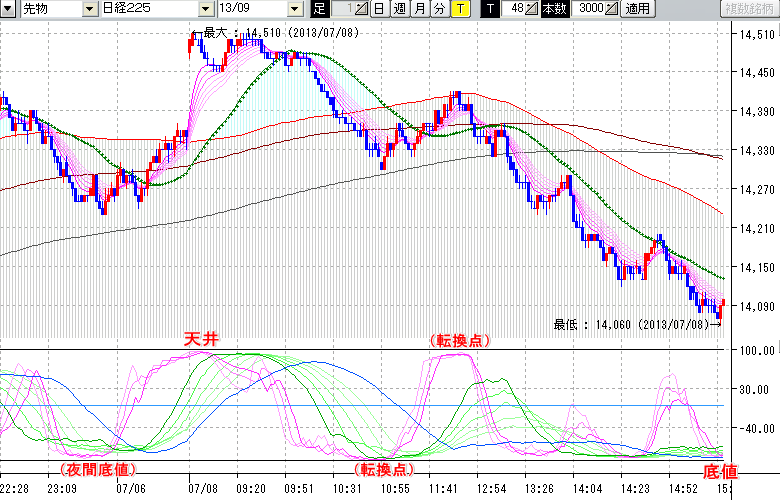Image resolution: width=780 pixels, height=500 pixels.
Task: Click the spinner on the 足 interval field
Action: pyautogui.click(x=360, y=9)
